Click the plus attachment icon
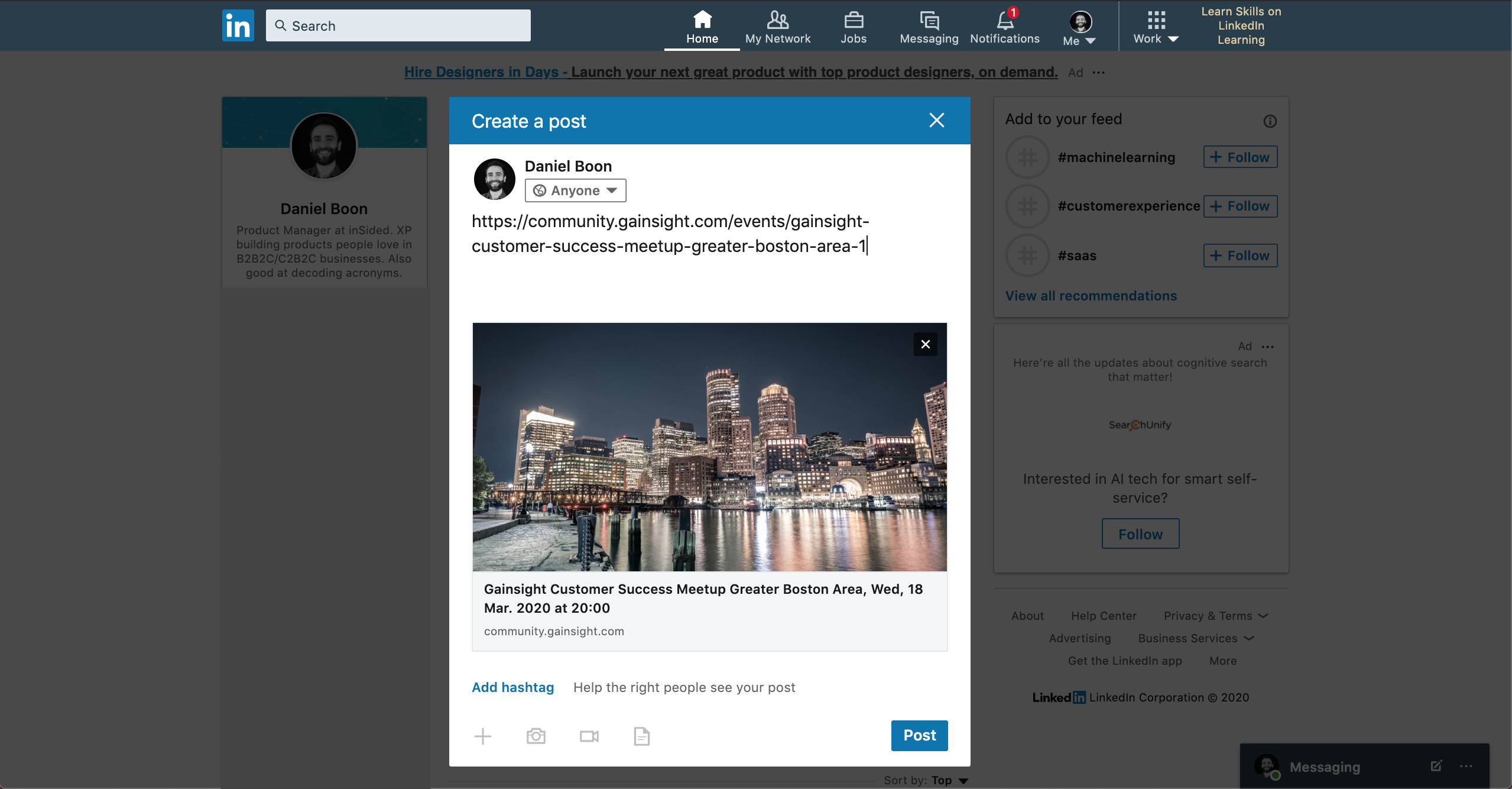 (x=483, y=736)
